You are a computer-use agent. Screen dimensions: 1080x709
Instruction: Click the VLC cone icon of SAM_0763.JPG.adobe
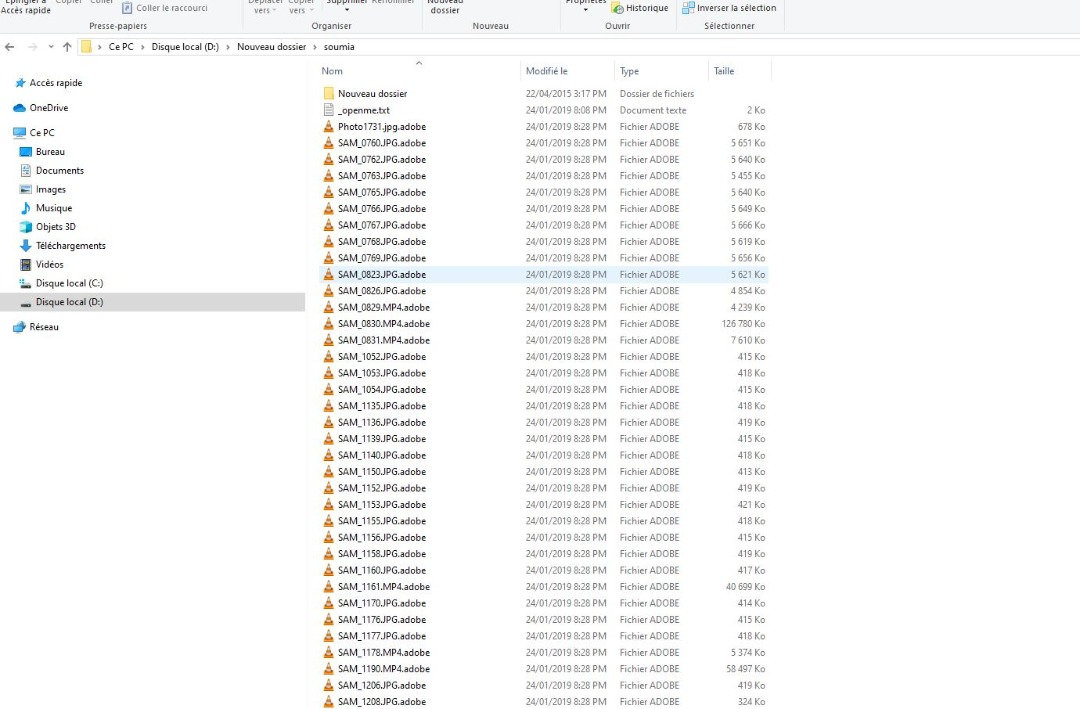pyautogui.click(x=329, y=176)
